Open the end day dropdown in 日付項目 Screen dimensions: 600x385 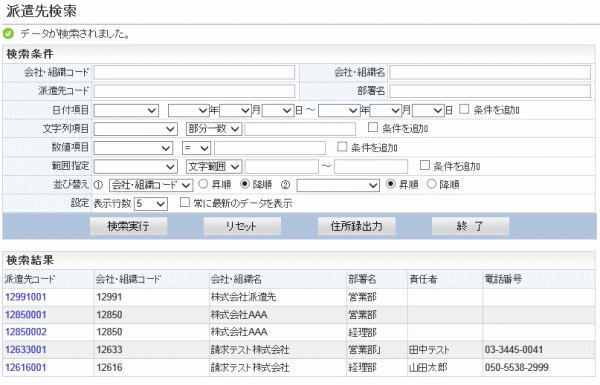429,111
